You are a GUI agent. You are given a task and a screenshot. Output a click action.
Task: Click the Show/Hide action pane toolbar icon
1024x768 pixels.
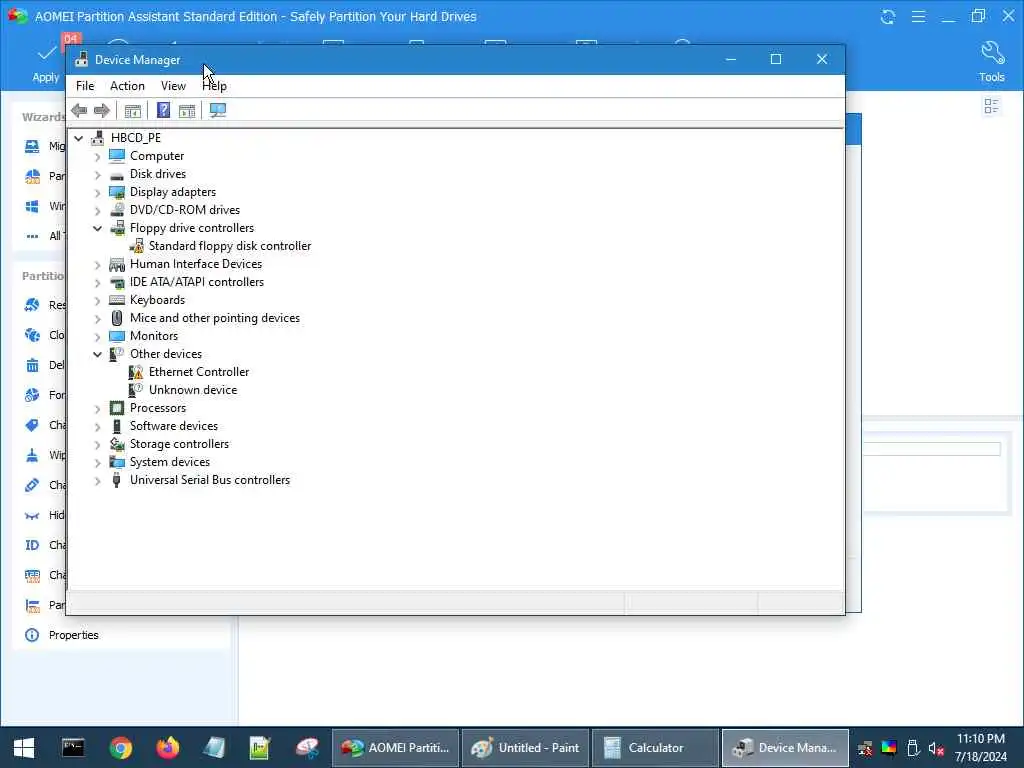tap(187, 111)
